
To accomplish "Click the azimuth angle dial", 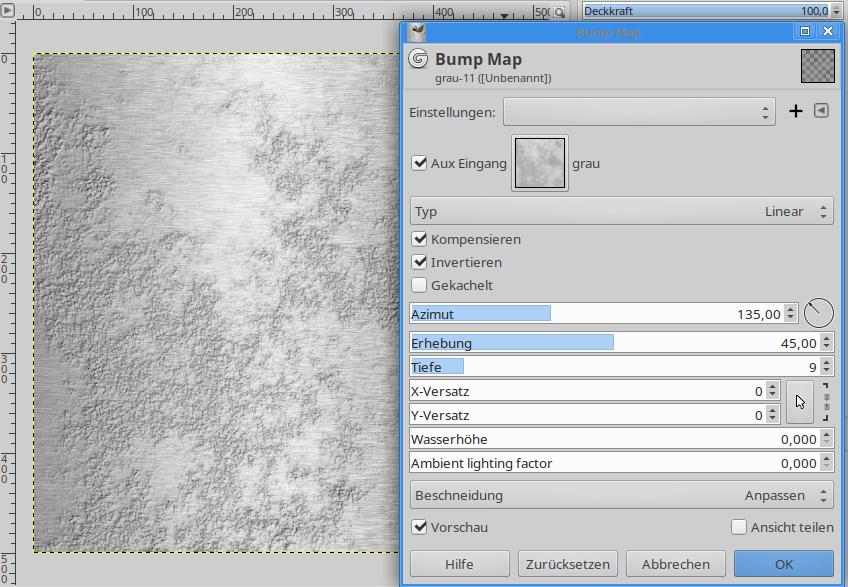I will click(818, 313).
